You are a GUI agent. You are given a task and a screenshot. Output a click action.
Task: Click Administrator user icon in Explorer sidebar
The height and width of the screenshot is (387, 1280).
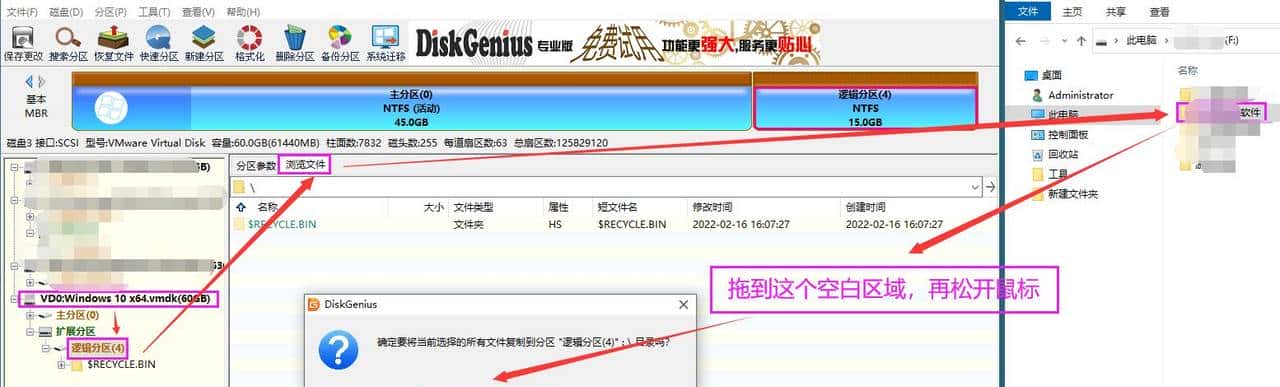click(x=1037, y=95)
